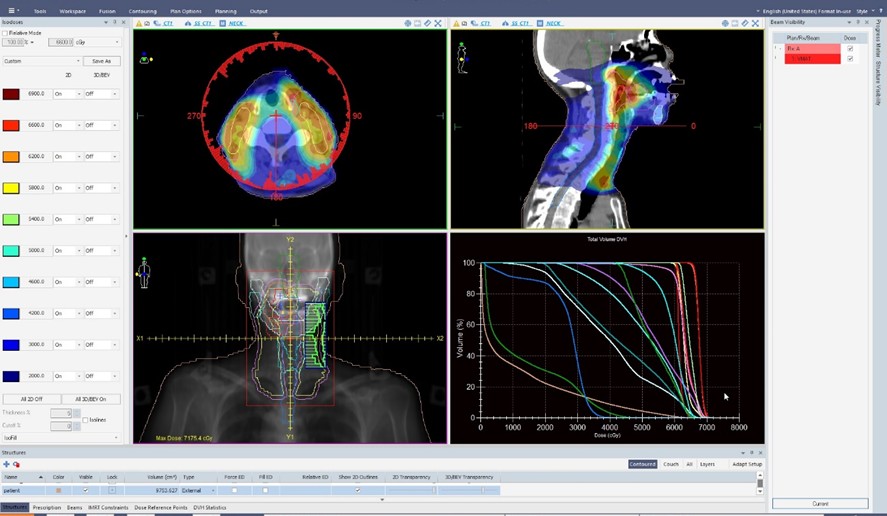Uncheck Dose checkbox for Rx A
Screen dimensions: 887x516
850,48
